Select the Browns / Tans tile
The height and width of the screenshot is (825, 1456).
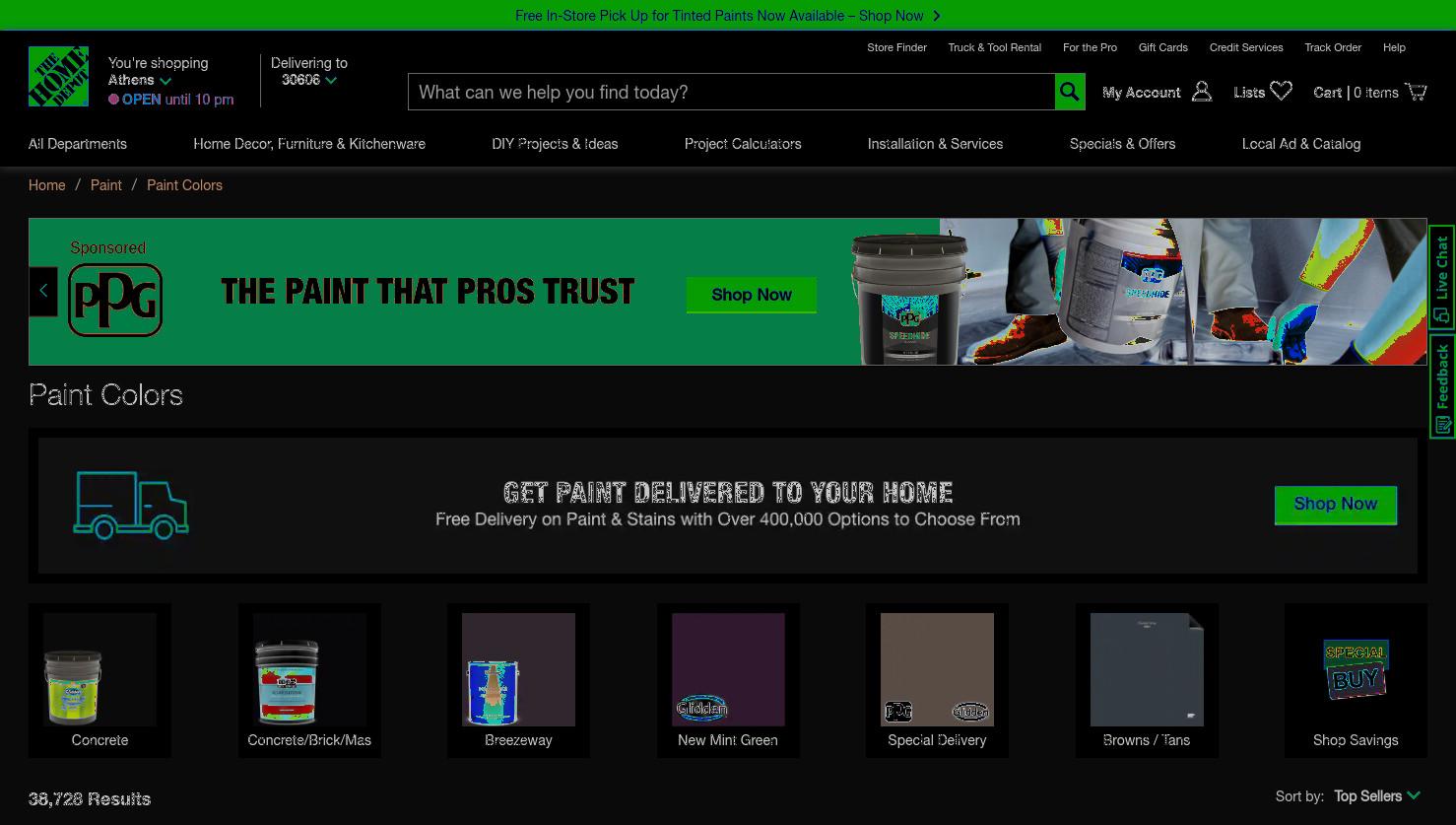[x=1147, y=680]
